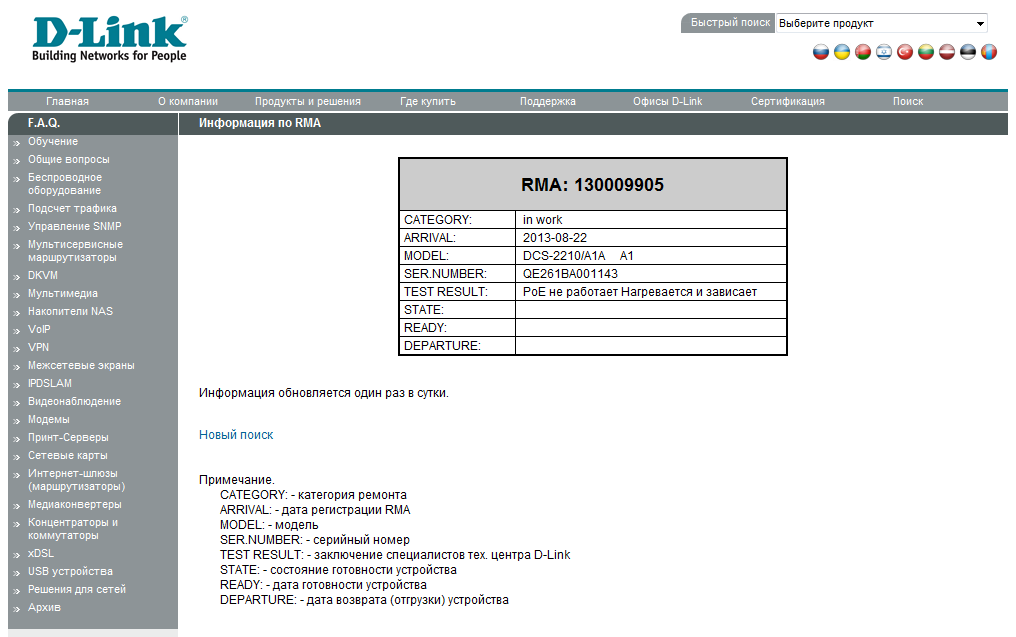Click the 'RMA: 130009905' table heading
1016x637 pixels.
(592, 185)
